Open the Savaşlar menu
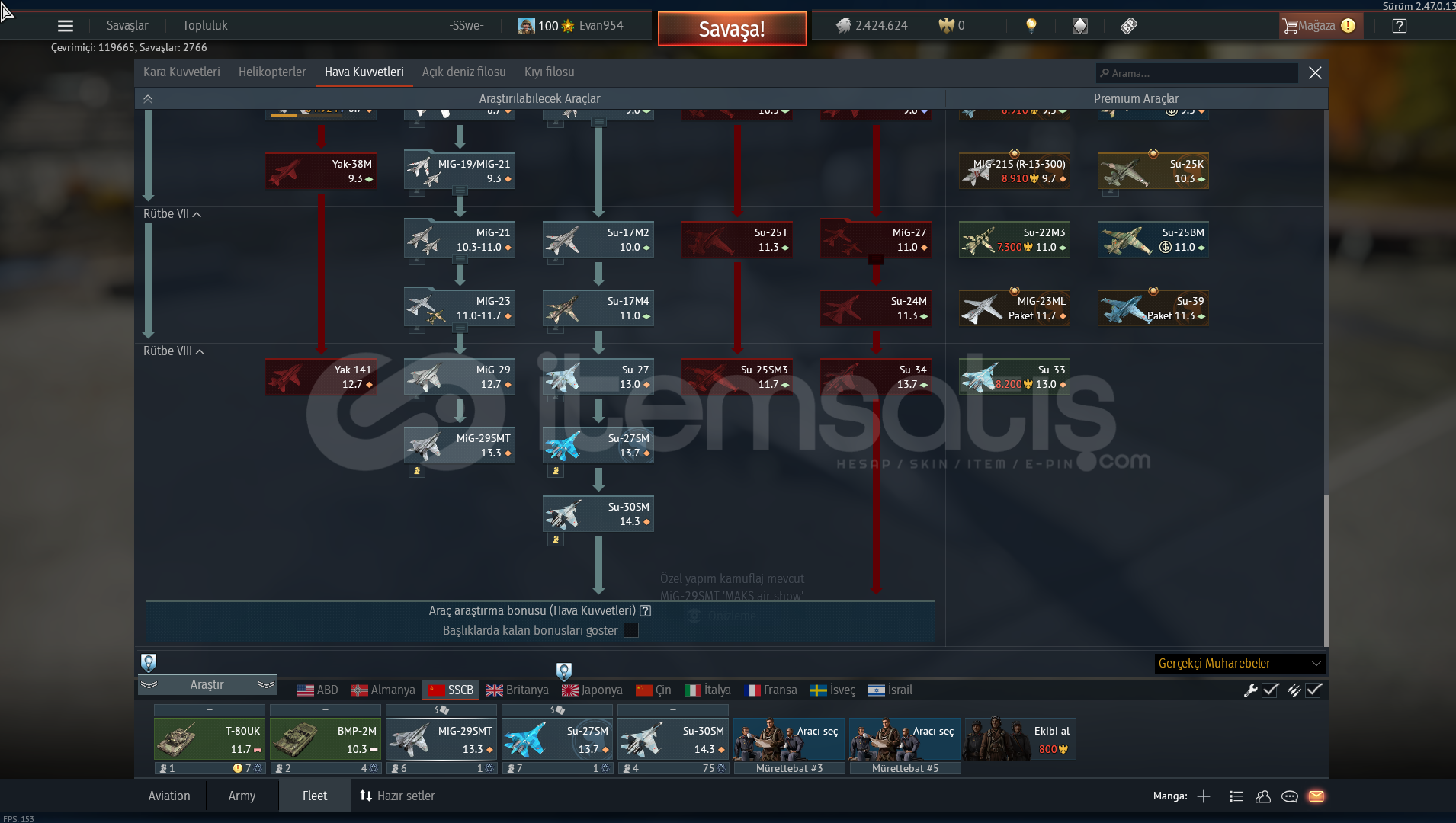Viewport: 1456px width, 823px height. point(127,26)
